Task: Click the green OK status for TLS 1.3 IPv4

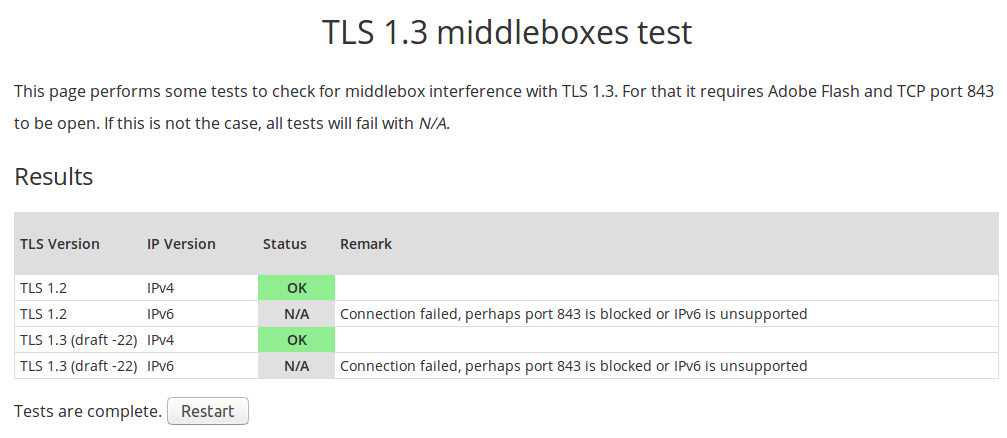Action: [297, 340]
